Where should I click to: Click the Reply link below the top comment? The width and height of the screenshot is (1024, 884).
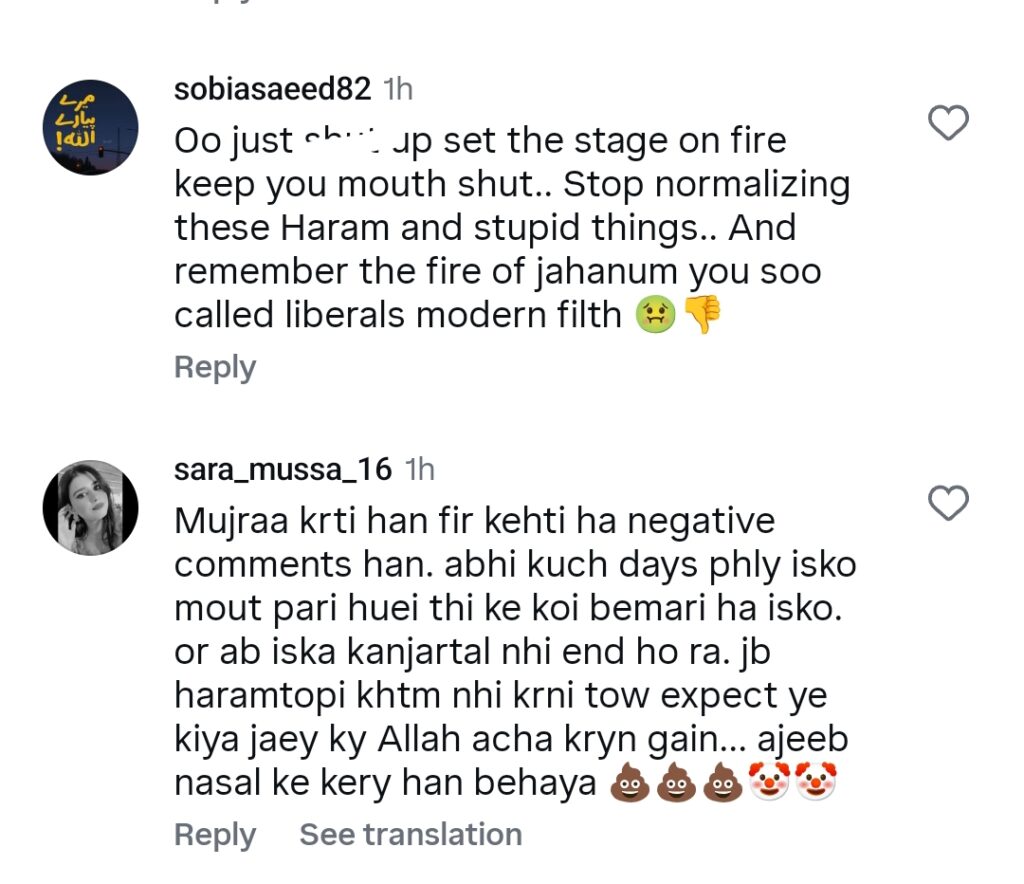tap(213, 367)
